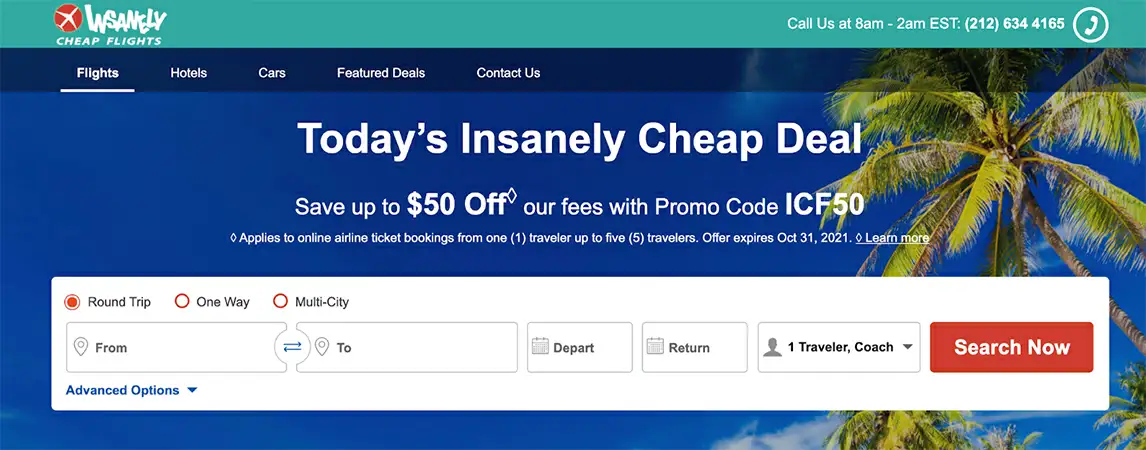Click the From location pin icon

pyautogui.click(x=81, y=347)
